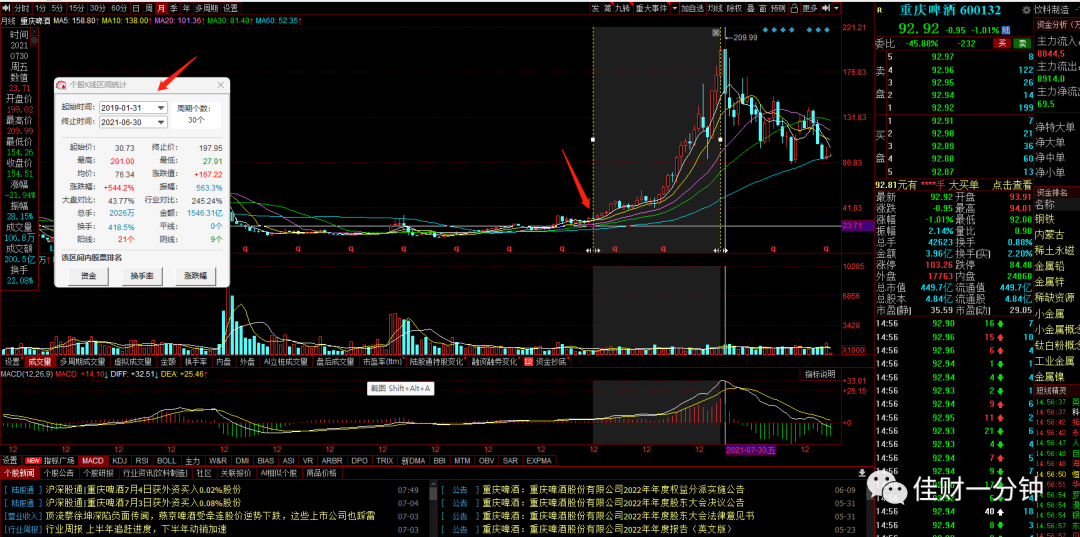This screenshot has height=537, width=1080.
Task: Open the end date dropdown 2021-06-30
Action: tap(161, 122)
